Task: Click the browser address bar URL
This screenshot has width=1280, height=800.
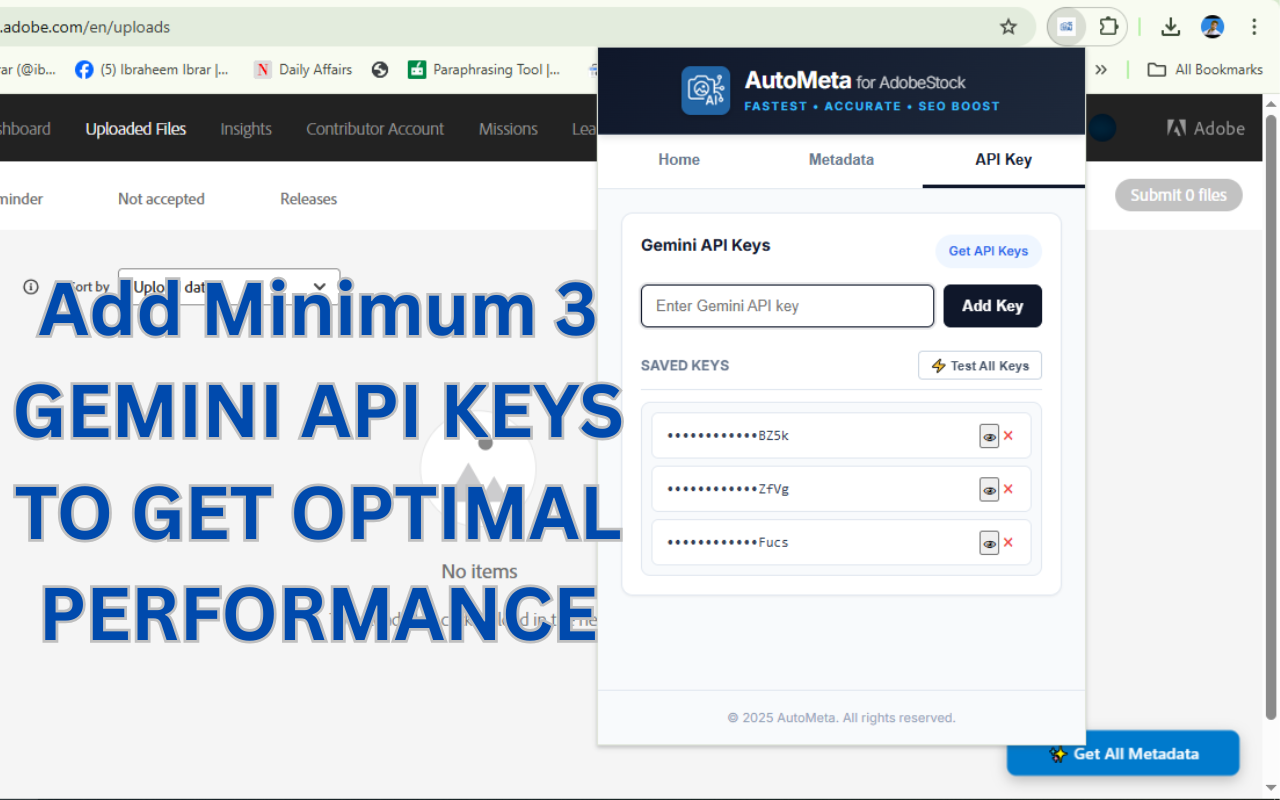Action: click(x=85, y=27)
